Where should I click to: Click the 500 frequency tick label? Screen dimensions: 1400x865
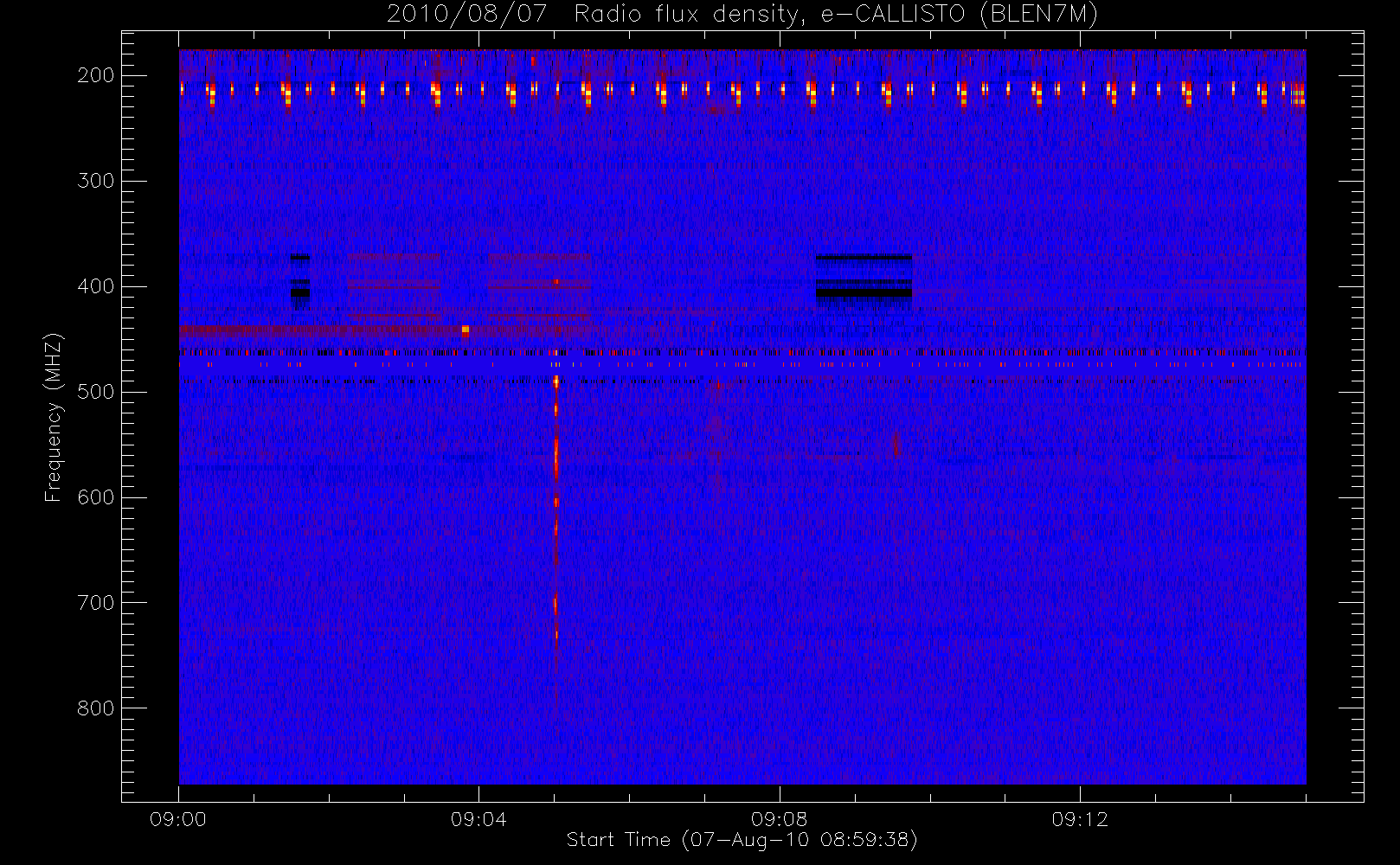(95, 392)
